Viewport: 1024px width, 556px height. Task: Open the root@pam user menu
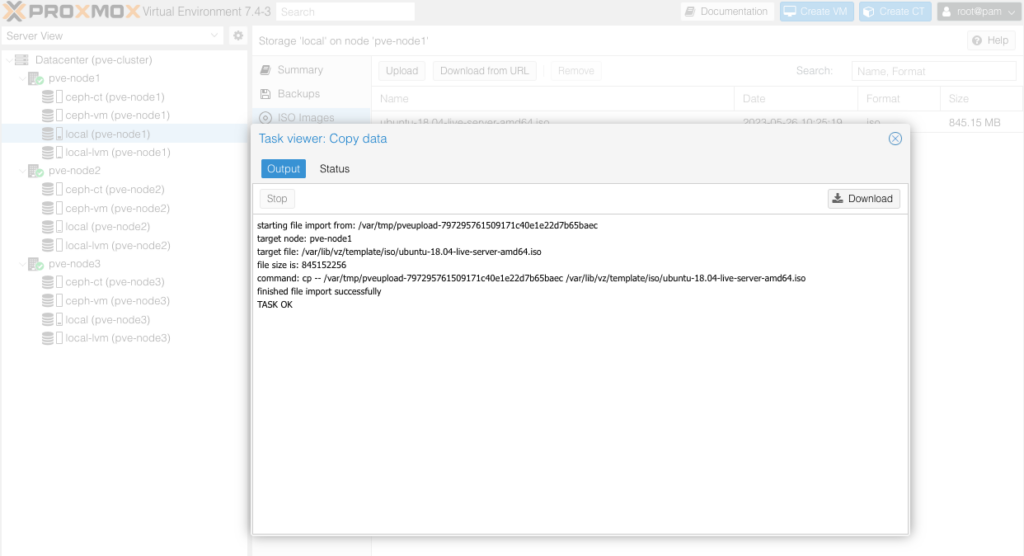979,11
